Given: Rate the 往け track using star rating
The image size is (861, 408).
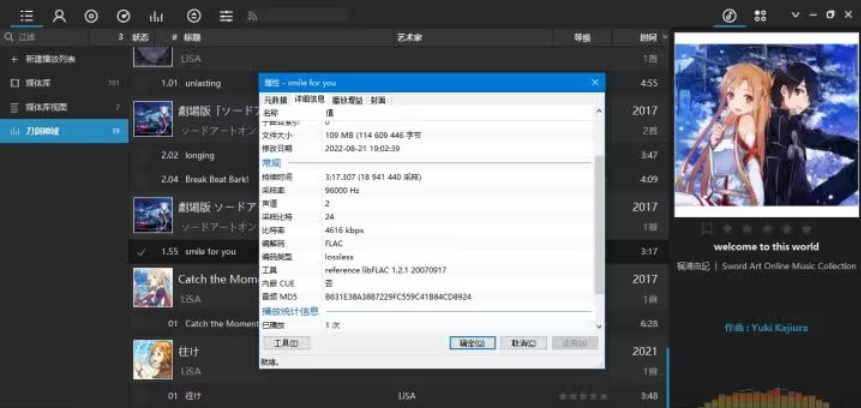Looking at the screenshot, I should coord(583,396).
